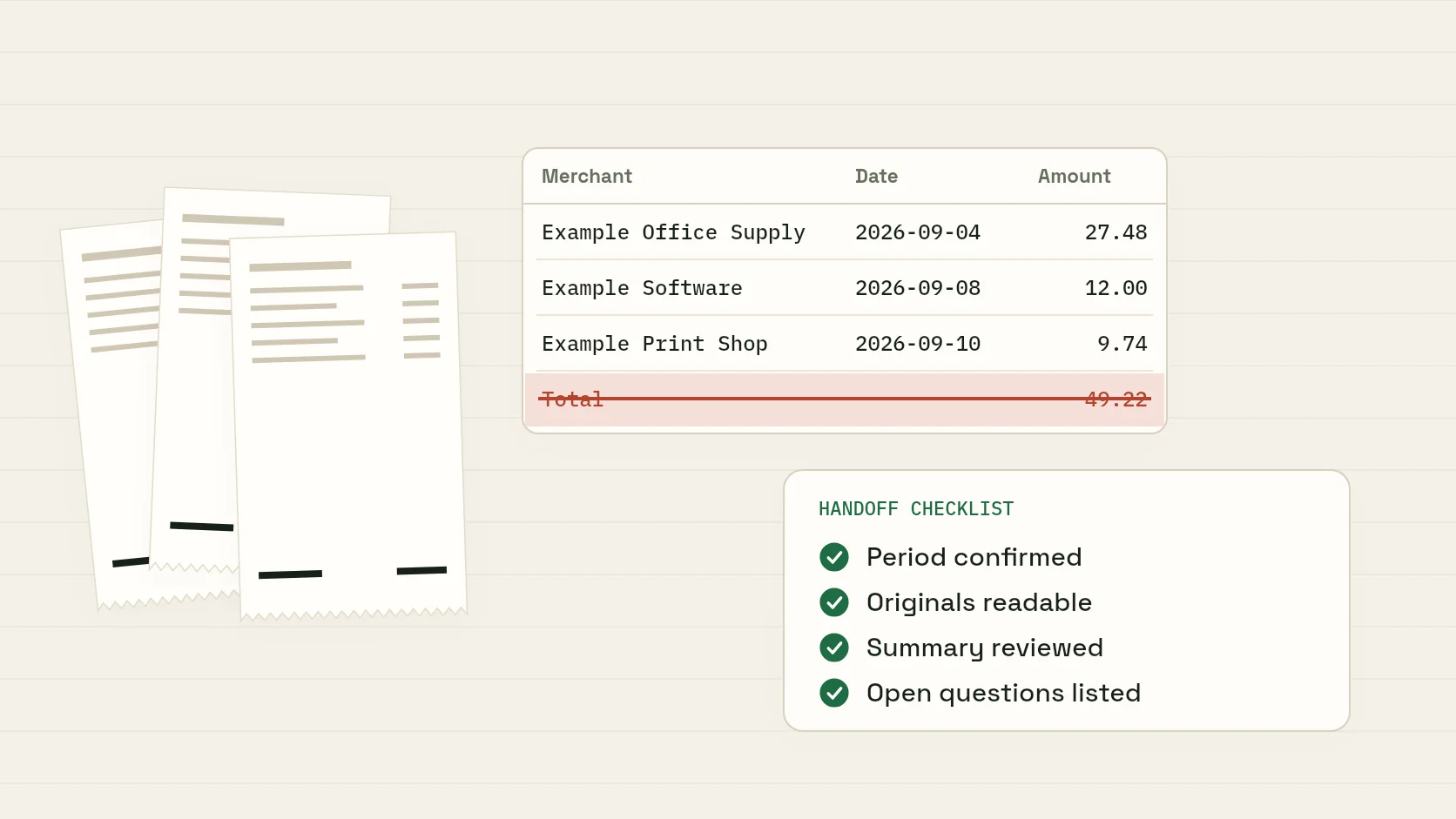Toggle the Period confirmed check mark
1456x819 pixels.
pos(834,557)
